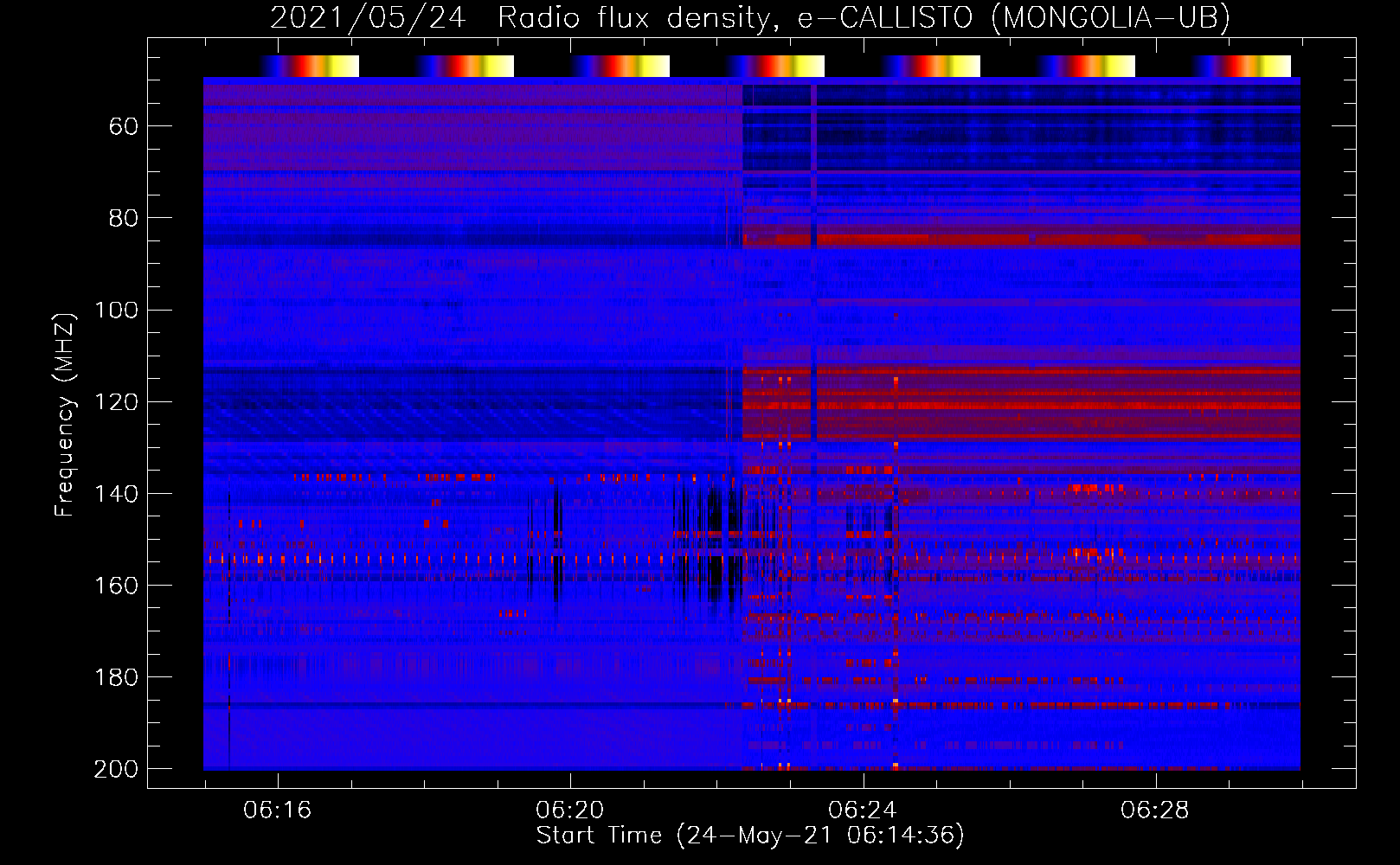Click the "(MONGOLIA-UB)" station name
1400x865 pixels.
1110,18
